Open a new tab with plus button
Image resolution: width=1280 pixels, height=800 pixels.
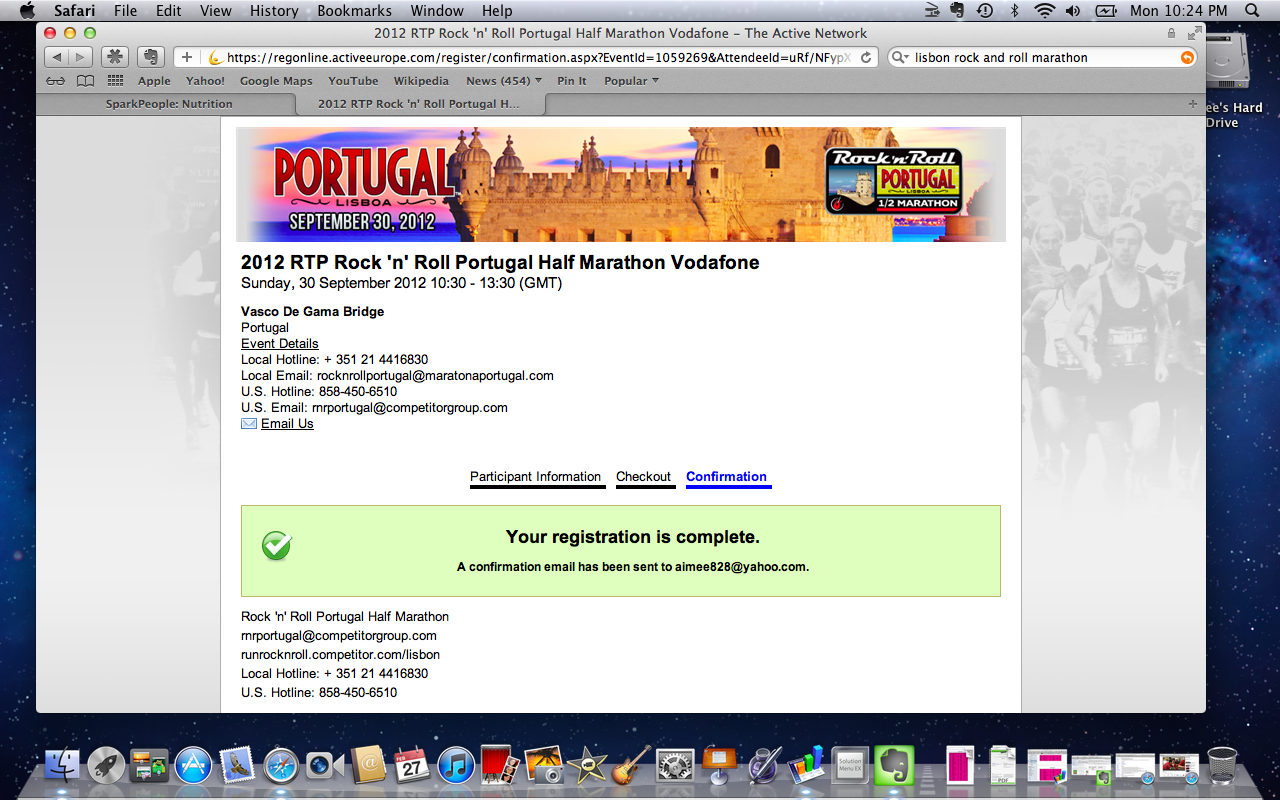(x=1192, y=104)
